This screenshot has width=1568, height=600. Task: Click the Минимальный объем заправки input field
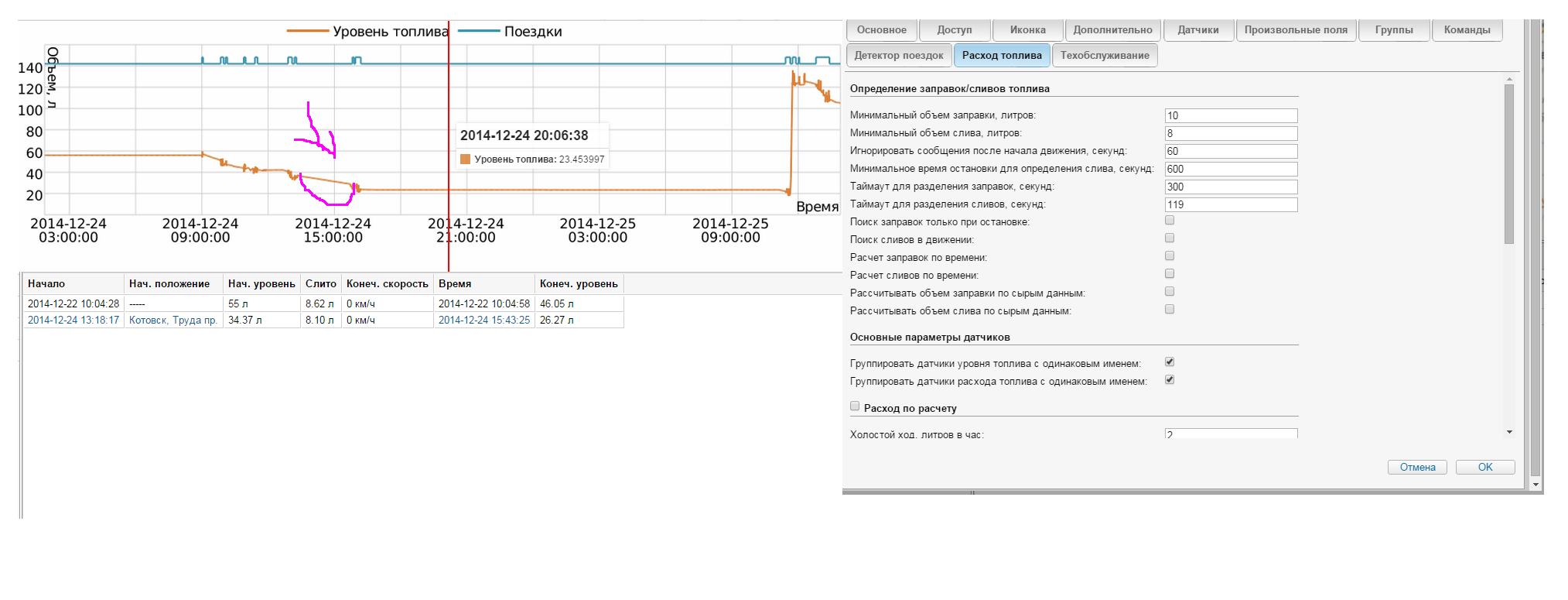click(x=1230, y=116)
